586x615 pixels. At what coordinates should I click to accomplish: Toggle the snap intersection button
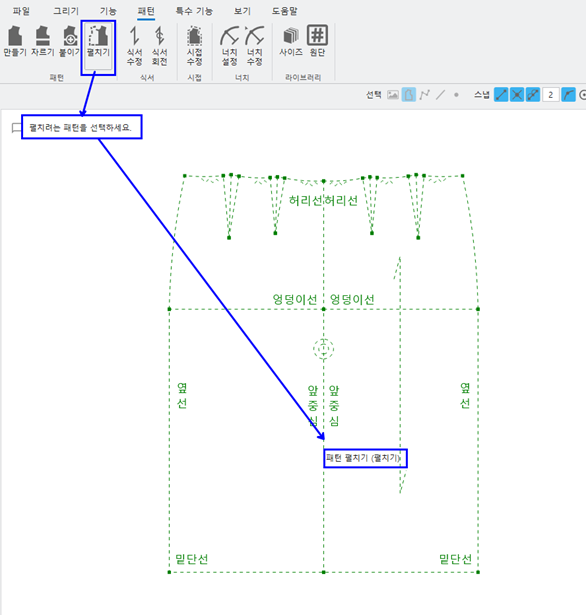point(517,95)
